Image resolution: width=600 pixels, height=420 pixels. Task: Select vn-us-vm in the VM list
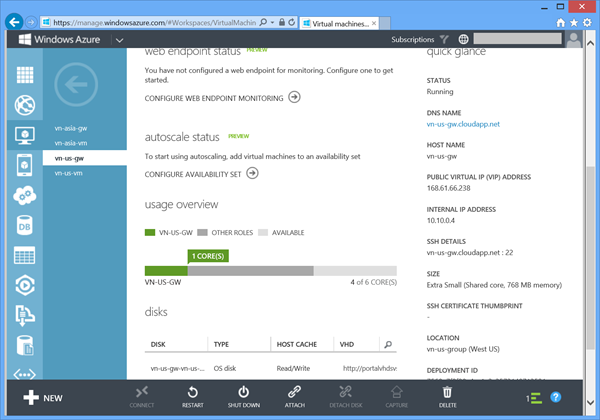[85, 173]
